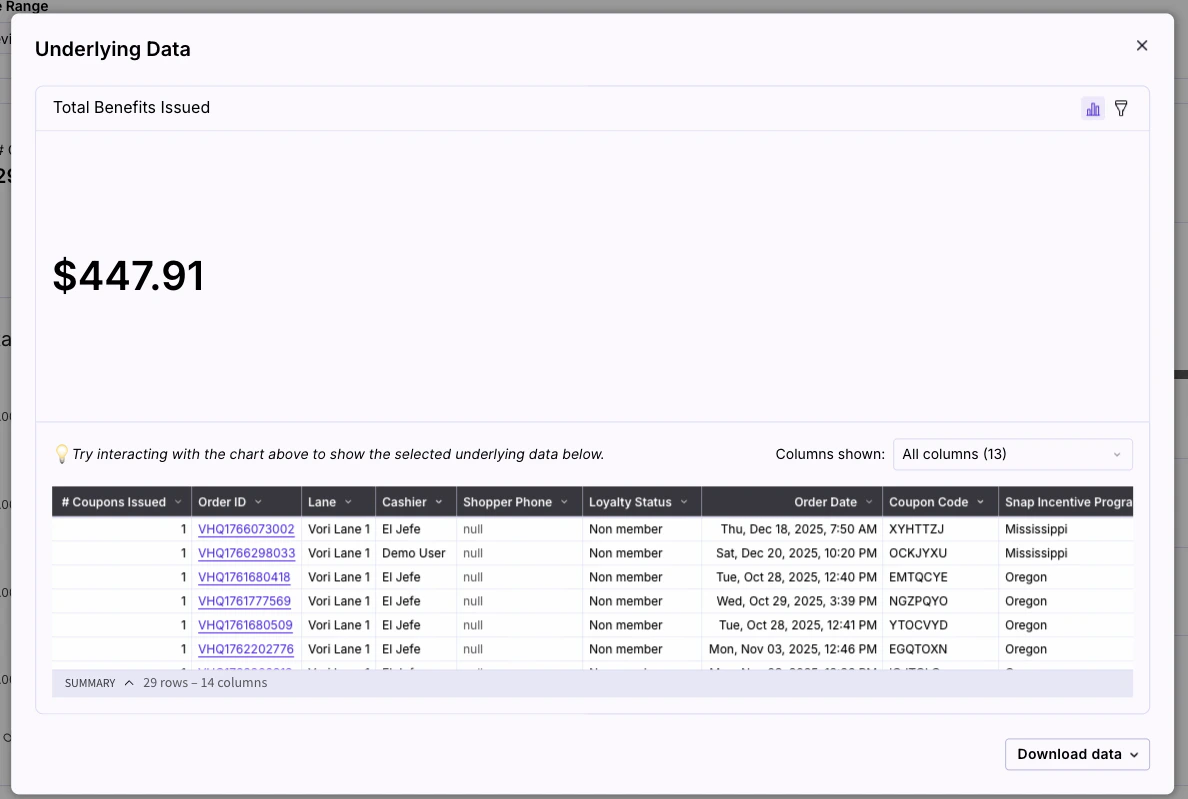Image resolution: width=1188 pixels, height=799 pixels.
Task: Open order VHQ1766073002
Action: coord(246,529)
